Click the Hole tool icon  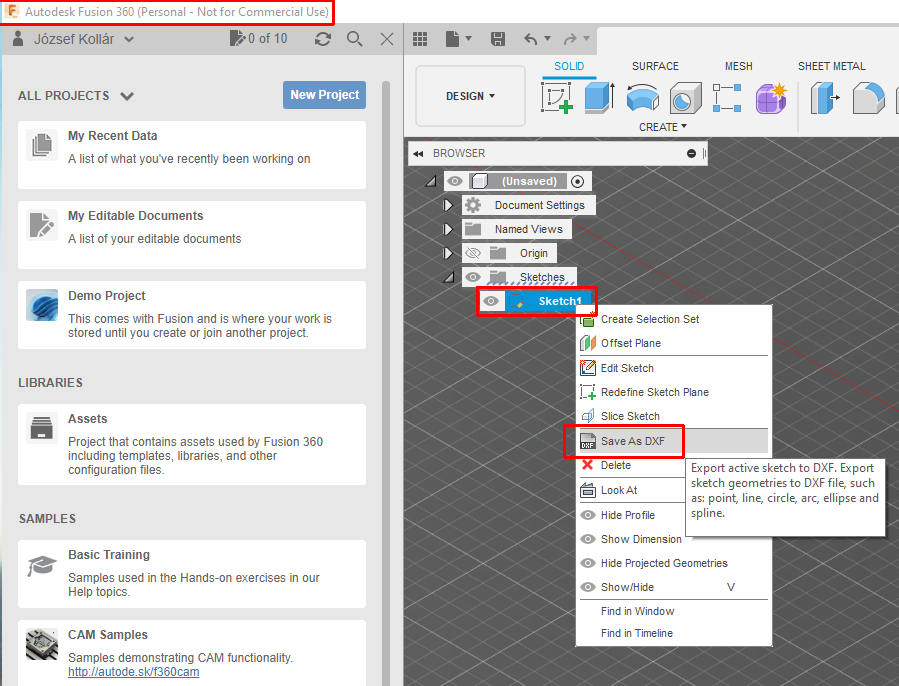point(685,97)
